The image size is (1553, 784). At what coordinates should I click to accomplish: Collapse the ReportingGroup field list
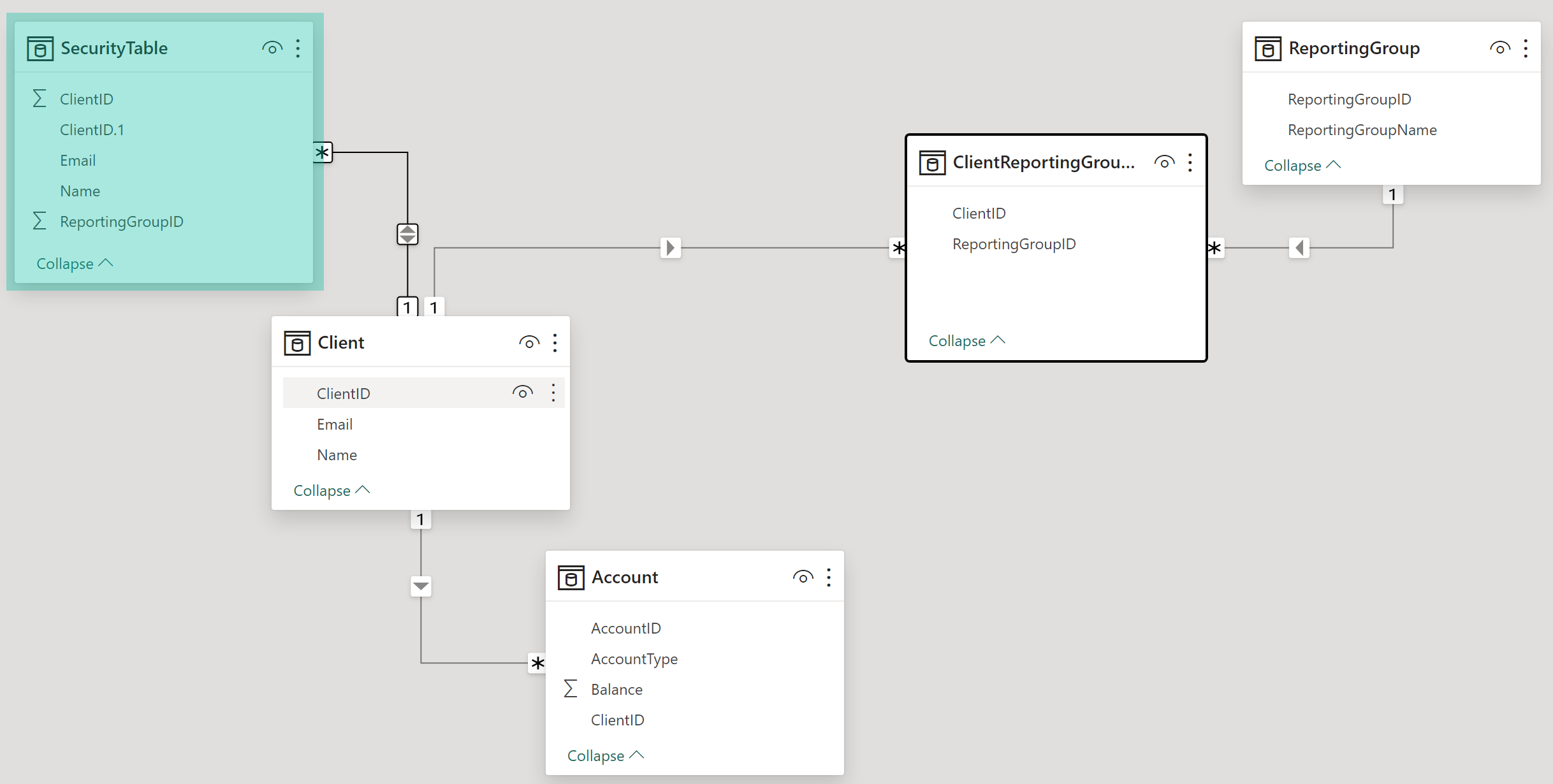coord(1302,165)
